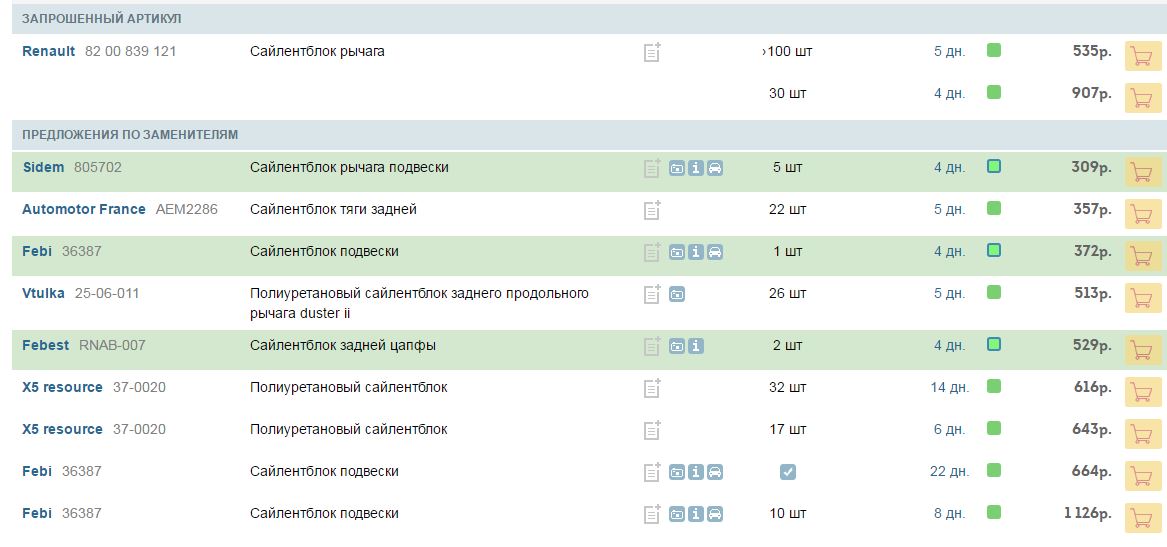The height and width of the screenshot is (547, 1167).
Task: Click outlined green status square for Sidem 309р
Action: coord(994,167)
